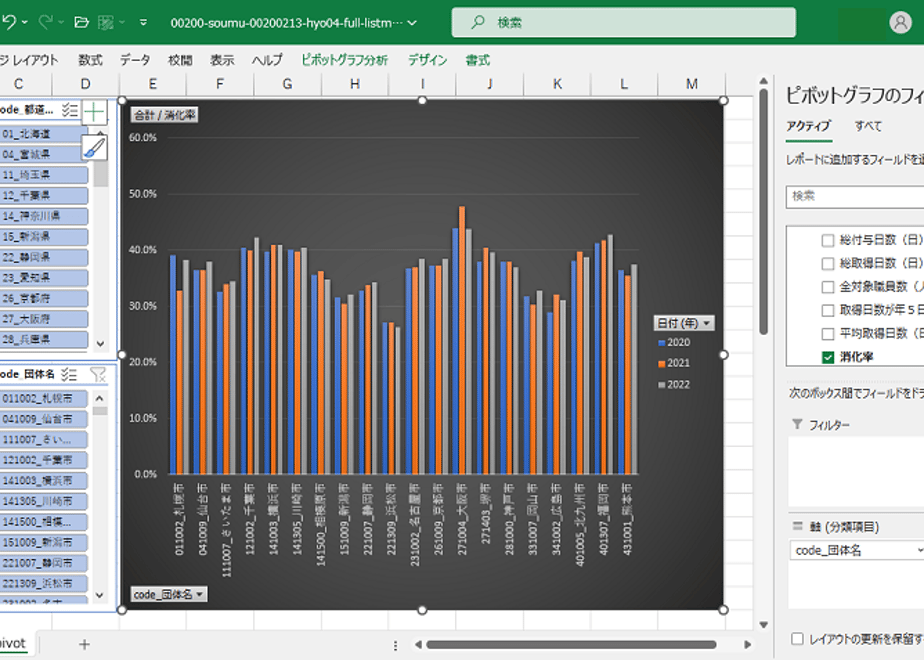
Task: Switch to the すべて tab in field pane
Action: click(868, 126)
